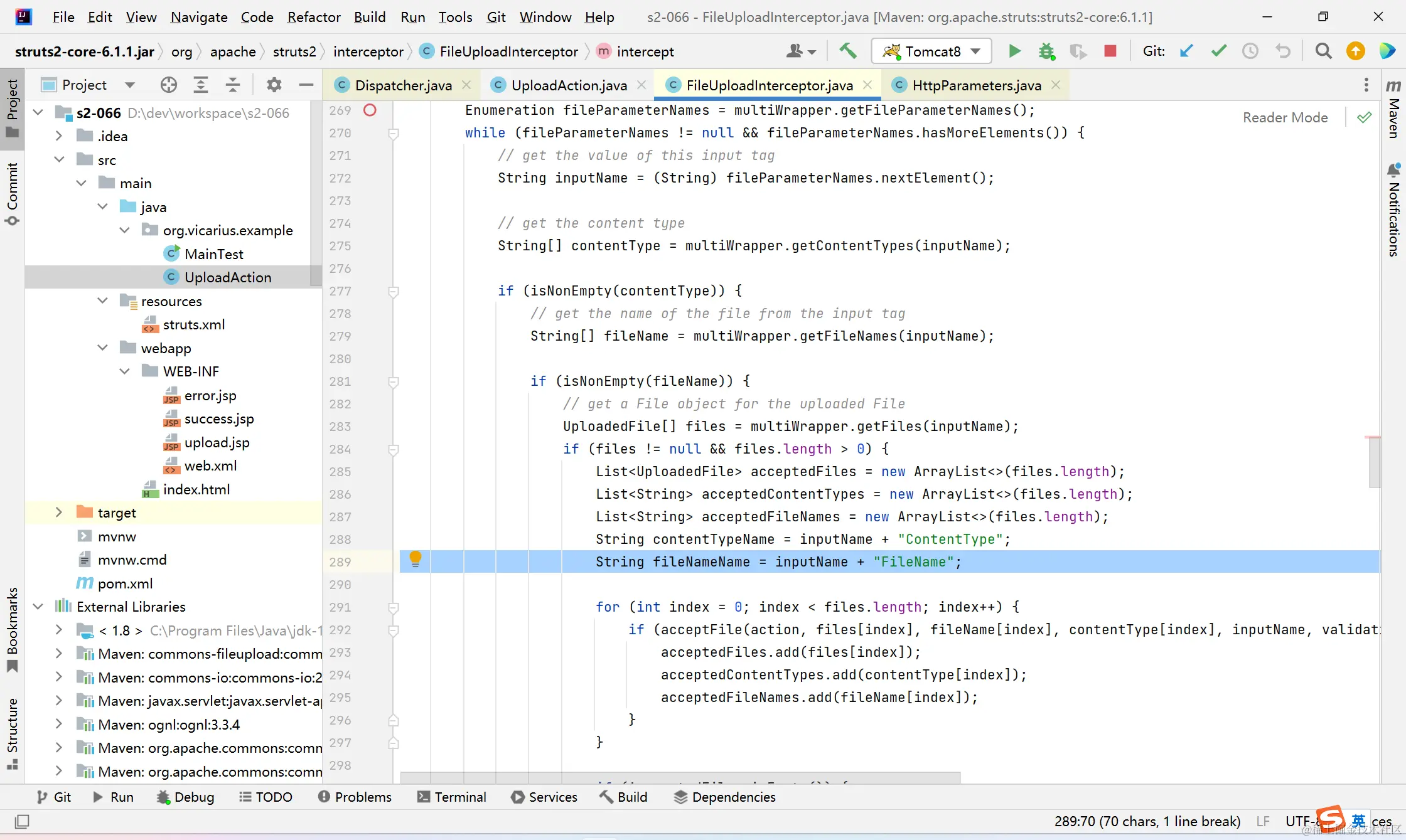1406x840 pixels.
Task: Switch to the Dispatcher.java tab
Action: [403, 85]
